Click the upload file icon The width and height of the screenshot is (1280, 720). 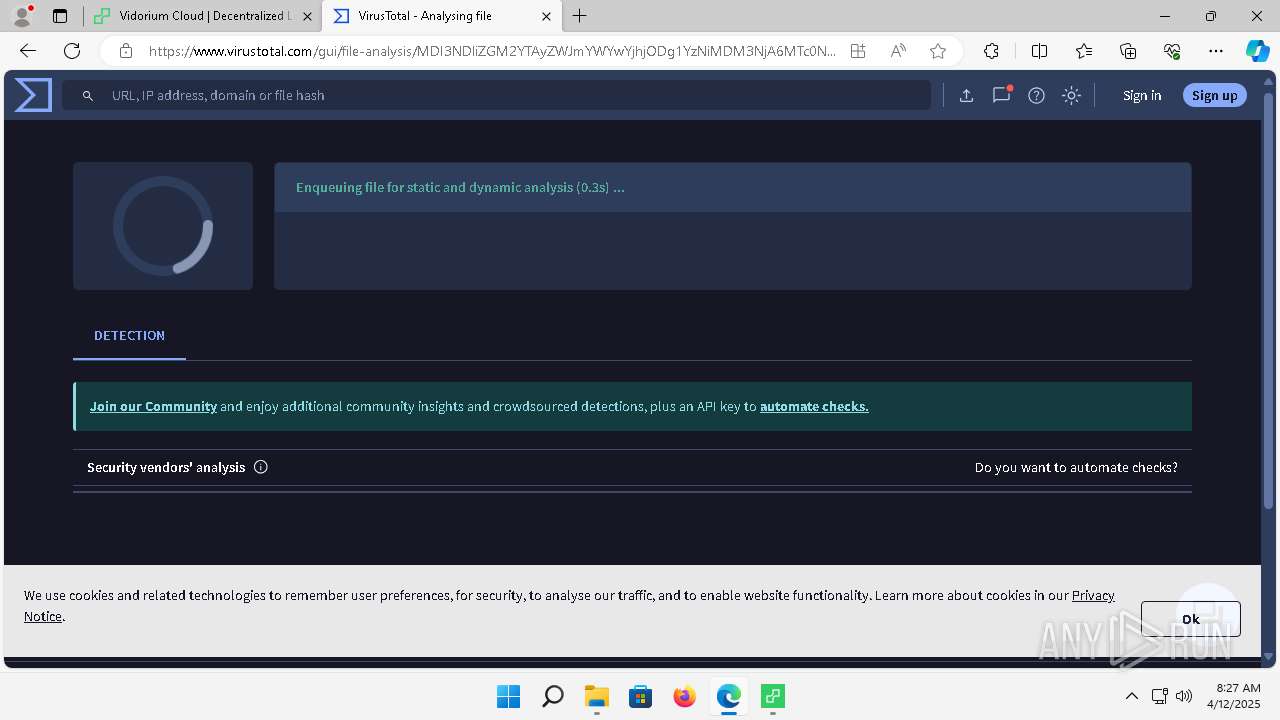pos(966,96)
